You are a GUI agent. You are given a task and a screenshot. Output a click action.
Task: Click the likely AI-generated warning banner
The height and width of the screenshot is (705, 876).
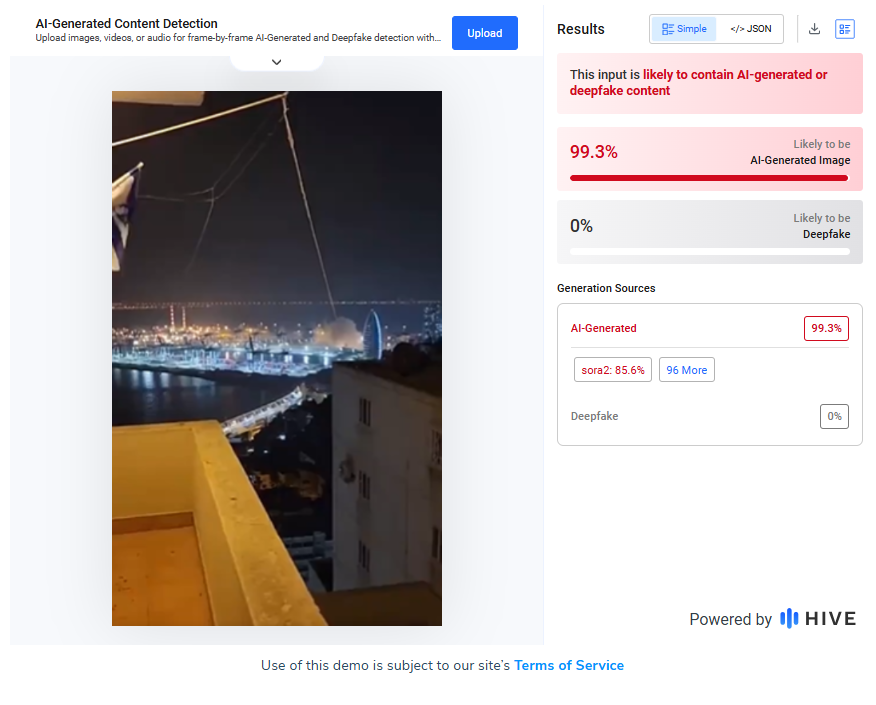[709, 83]
